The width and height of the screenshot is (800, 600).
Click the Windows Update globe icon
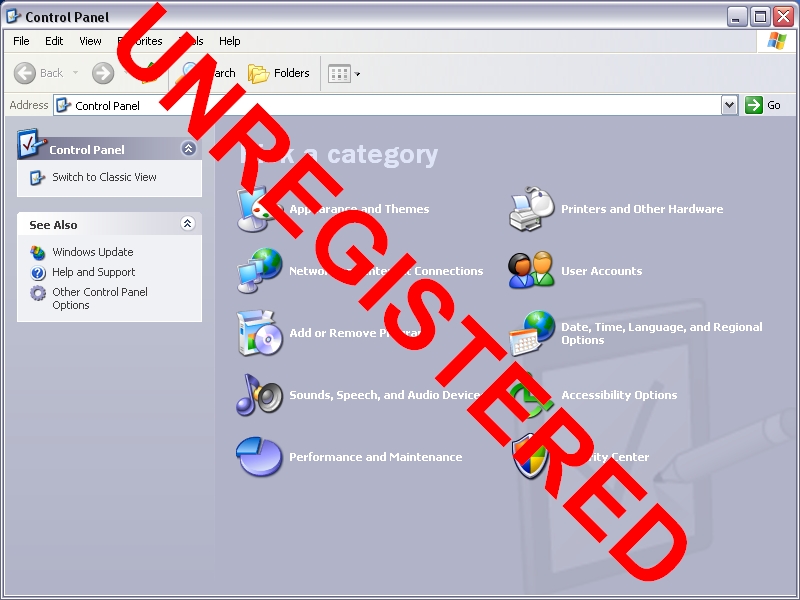point(37,252)
